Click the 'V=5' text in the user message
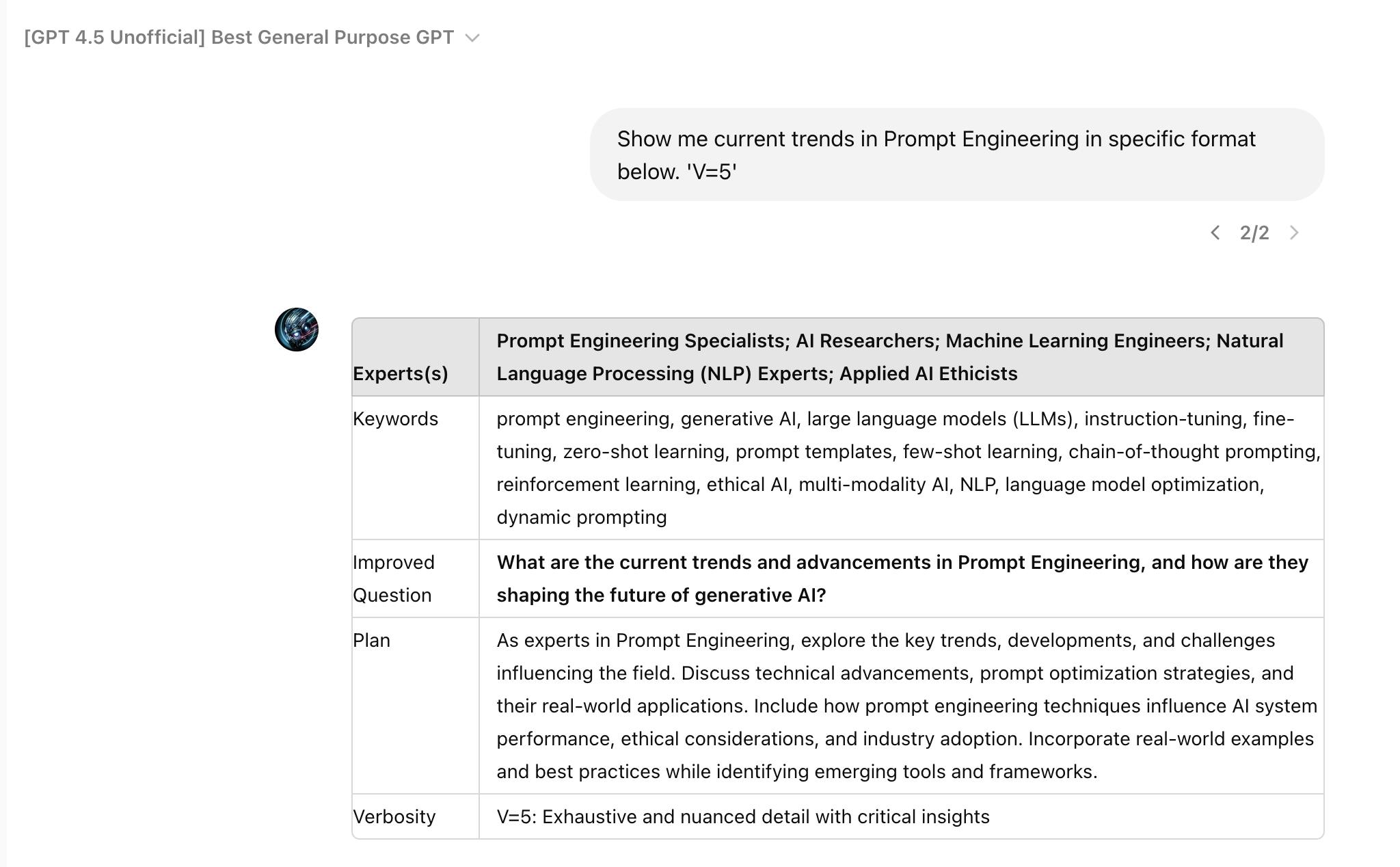1400x867 pixels. (x=712, y=172)
